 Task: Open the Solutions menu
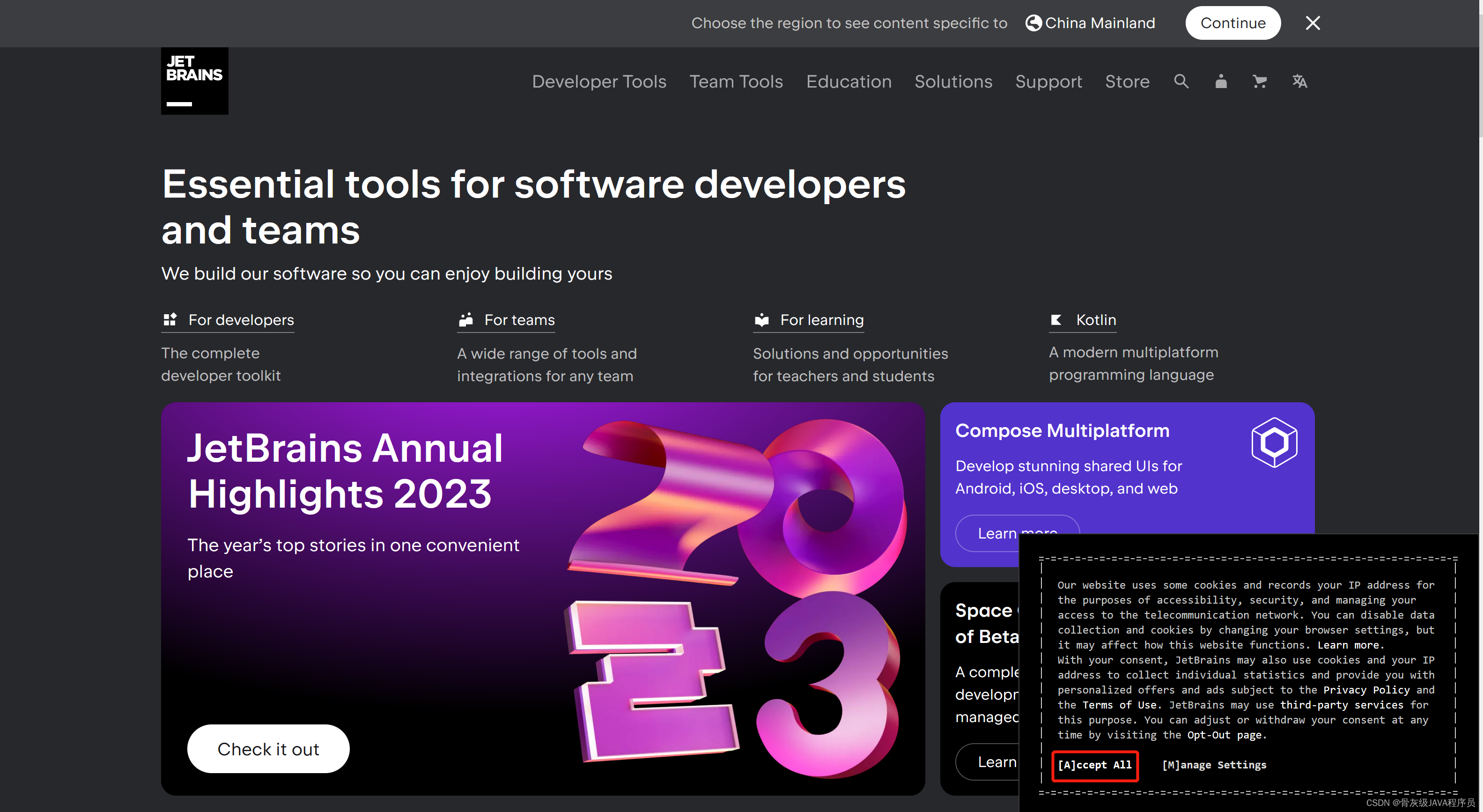953,81
